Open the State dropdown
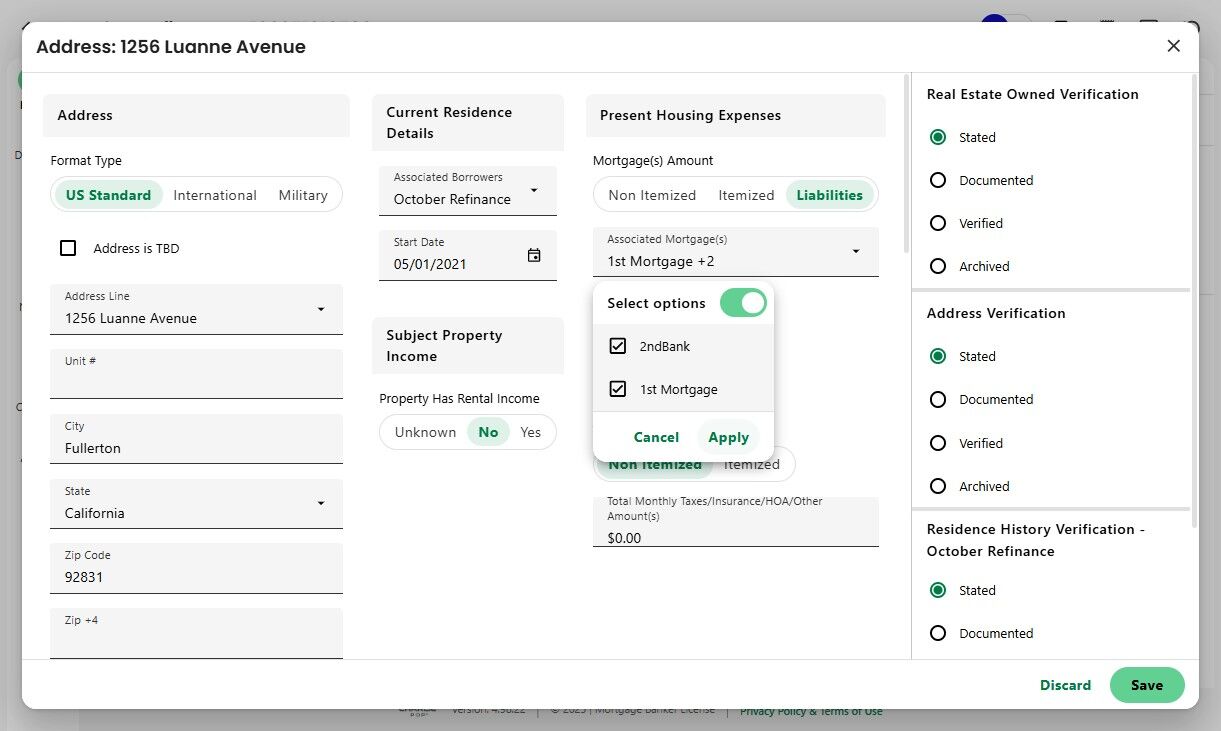1221x731 pixels. coord(320,503)
